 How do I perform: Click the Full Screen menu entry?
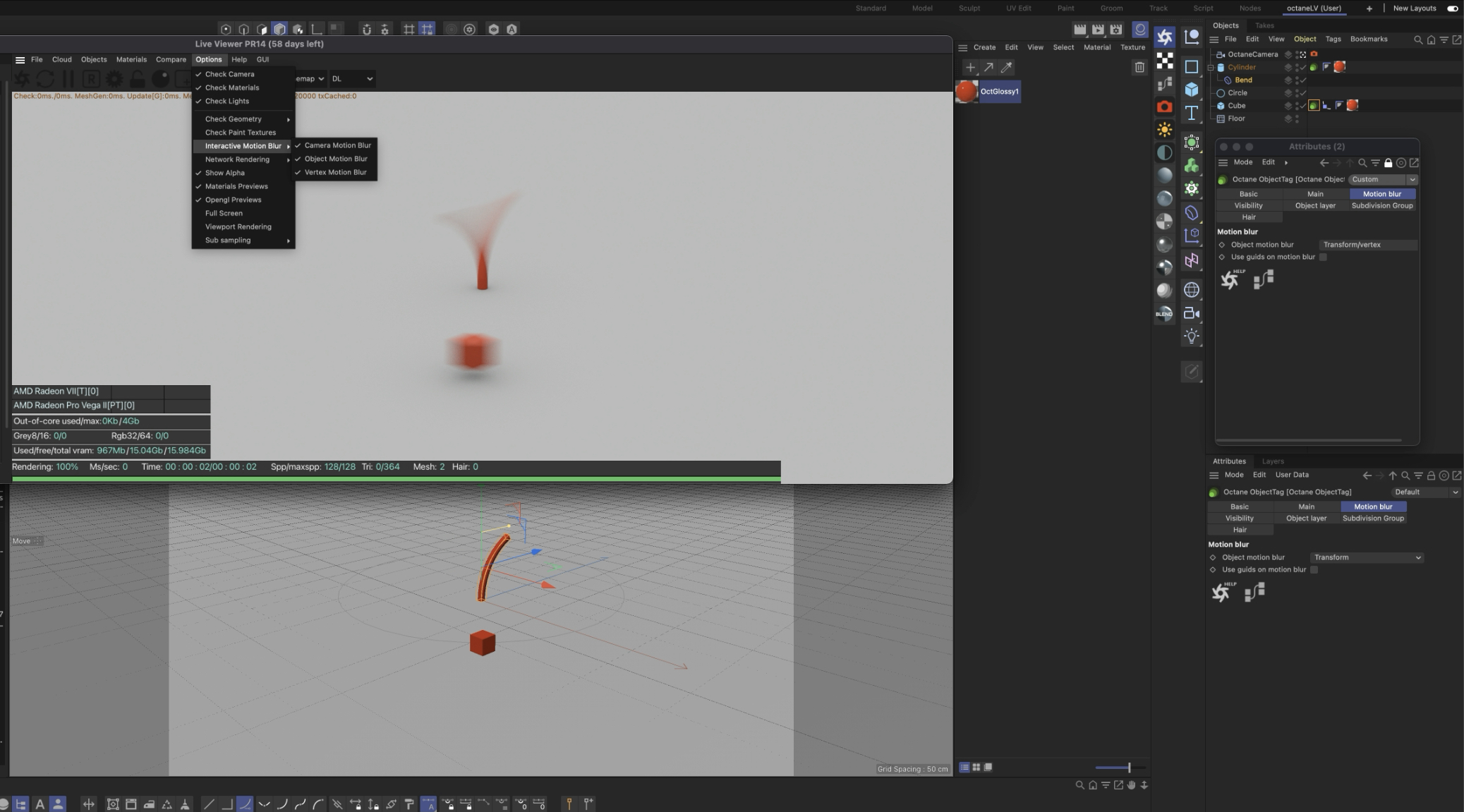[x=224, y=213]
